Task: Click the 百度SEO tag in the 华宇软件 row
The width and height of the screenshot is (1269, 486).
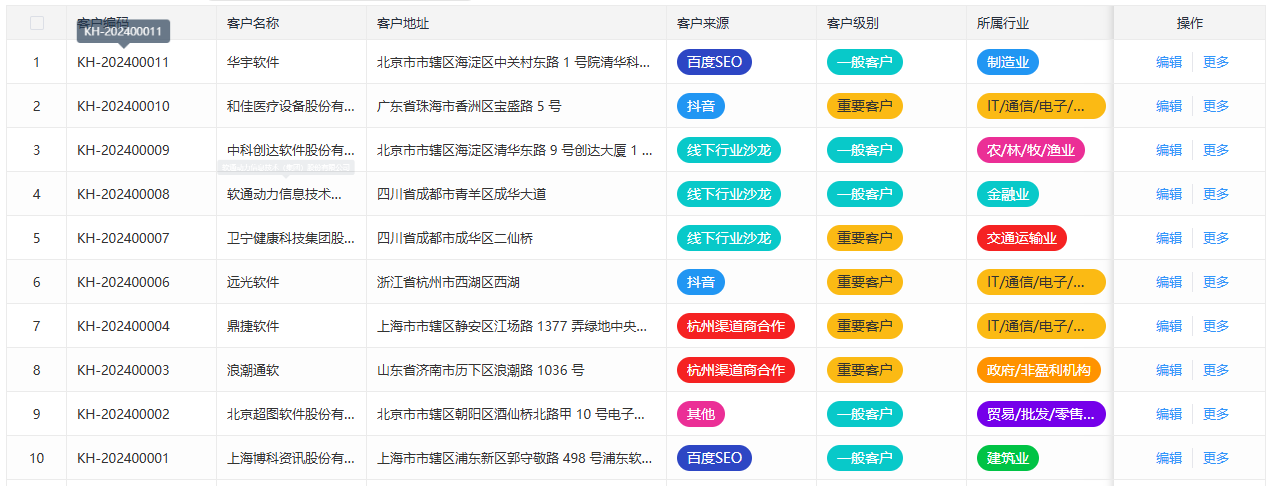Action: [714, 62]
